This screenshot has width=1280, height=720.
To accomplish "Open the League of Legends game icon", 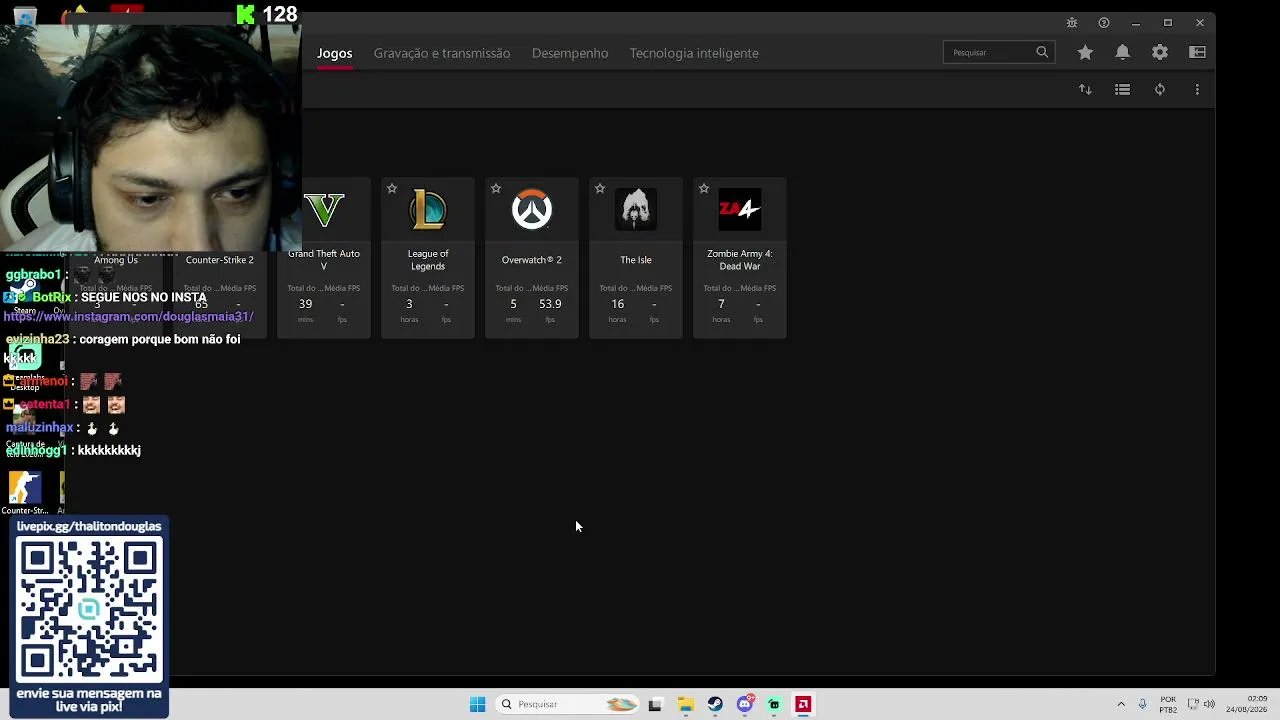I will (x=428, y=209).
